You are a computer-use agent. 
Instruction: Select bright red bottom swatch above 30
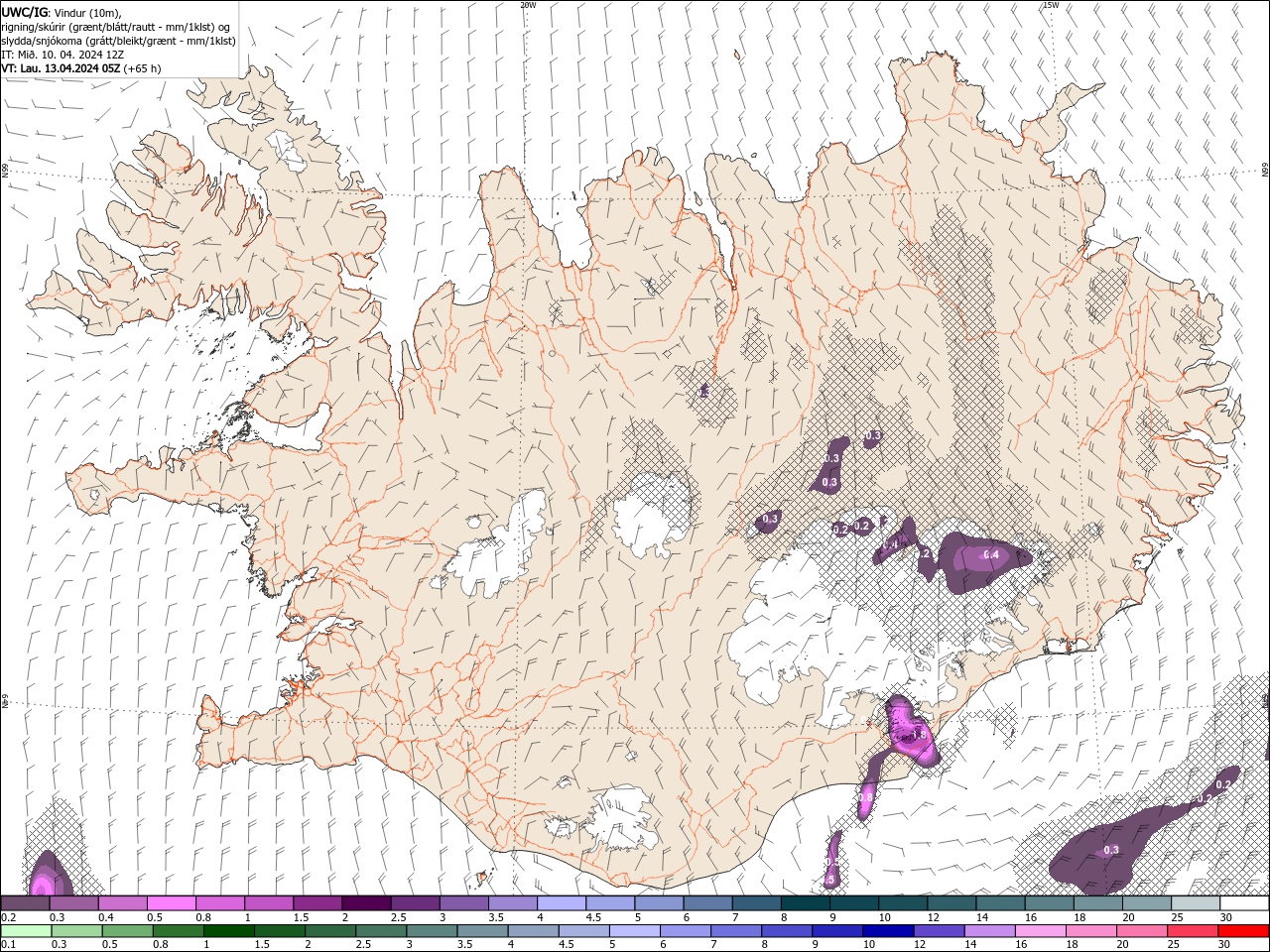pyautogui.click(x=1243, y=930)
